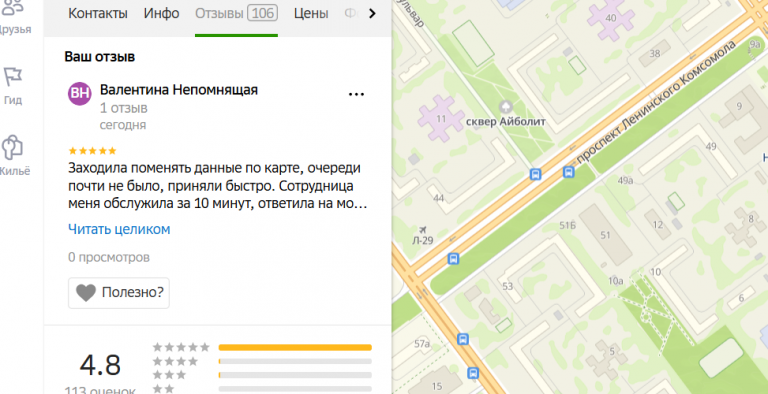768x394 pixels.
Task: Open the Контакты tab
Action: (x=97, y=13)
